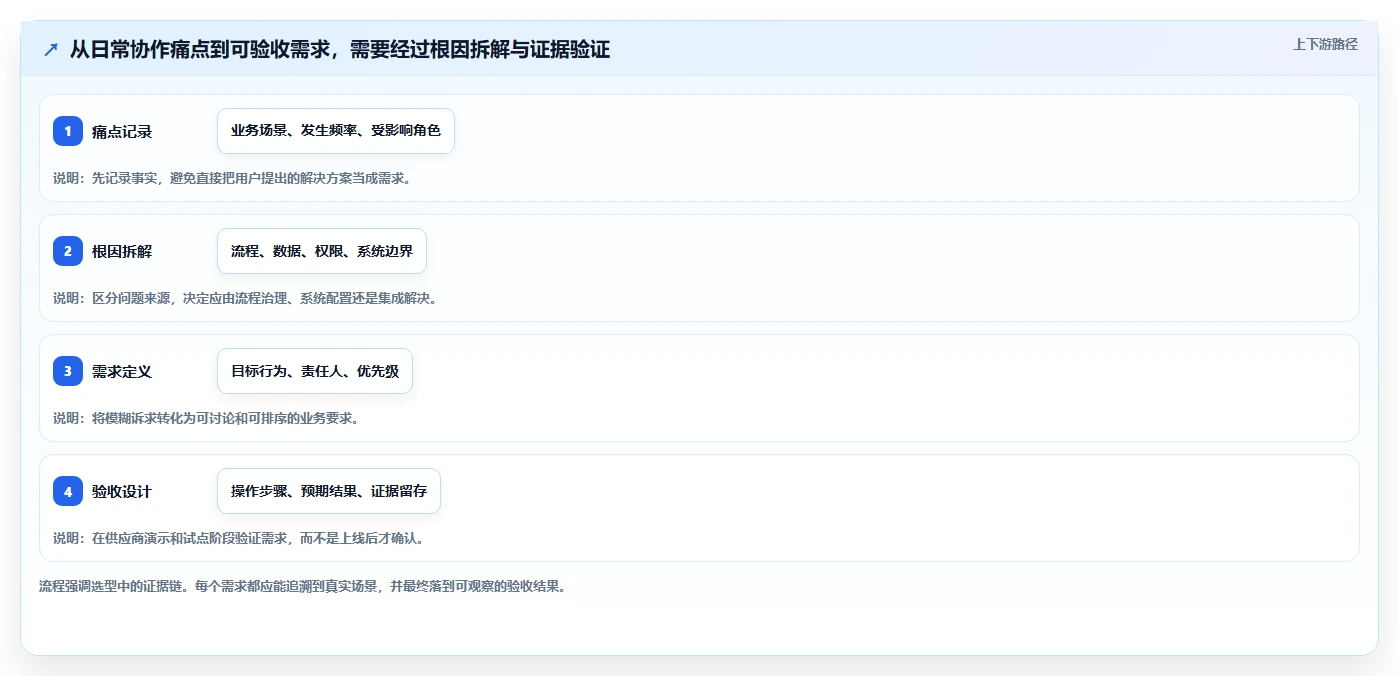This screenshot has width=1399, height=676.
Task: Click the note starting 说明：区分问题来源
Action: [x=245, y=298]
